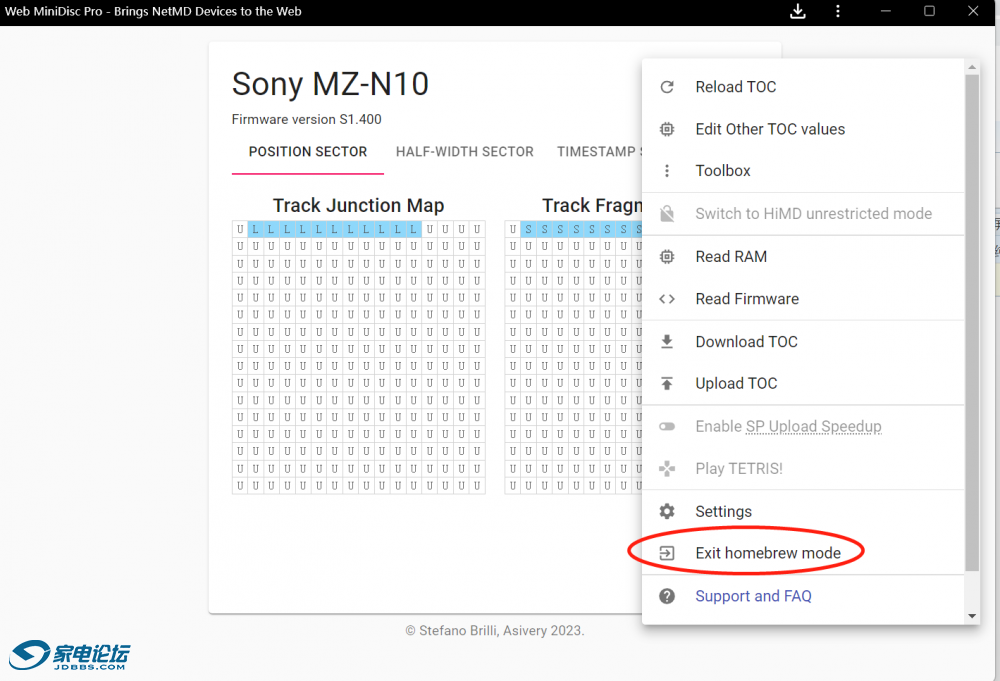Screen dimensions: 1000x681
Task: Close the Web MiniDisc Pro window
Action: coord(973,11)
